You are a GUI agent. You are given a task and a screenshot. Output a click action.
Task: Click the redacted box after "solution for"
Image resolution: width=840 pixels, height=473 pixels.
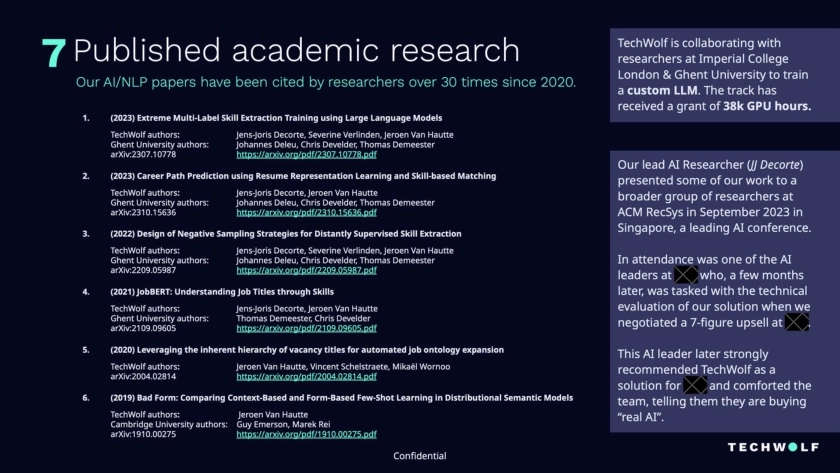695,386
